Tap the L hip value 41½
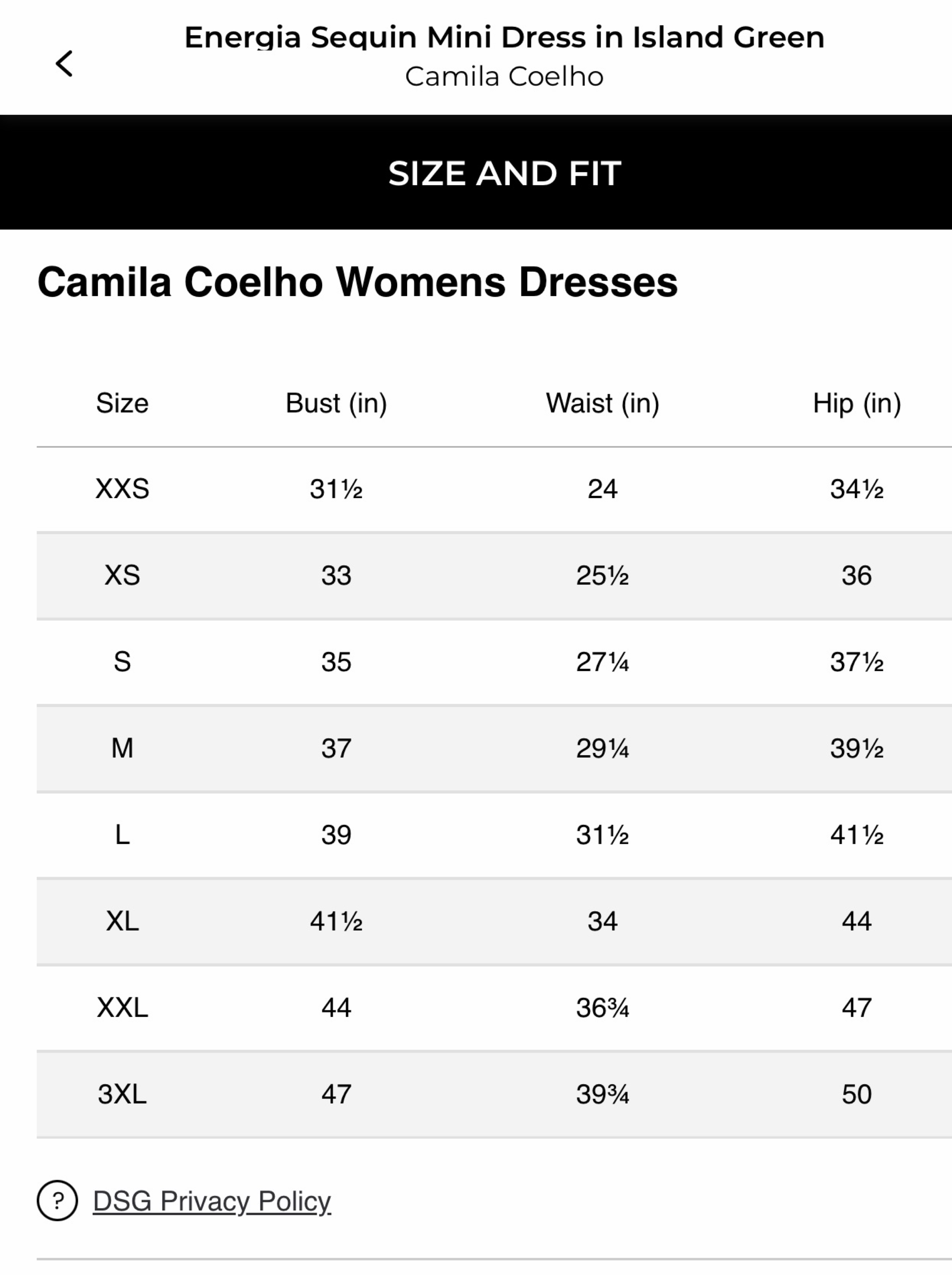 coord(857,834)
